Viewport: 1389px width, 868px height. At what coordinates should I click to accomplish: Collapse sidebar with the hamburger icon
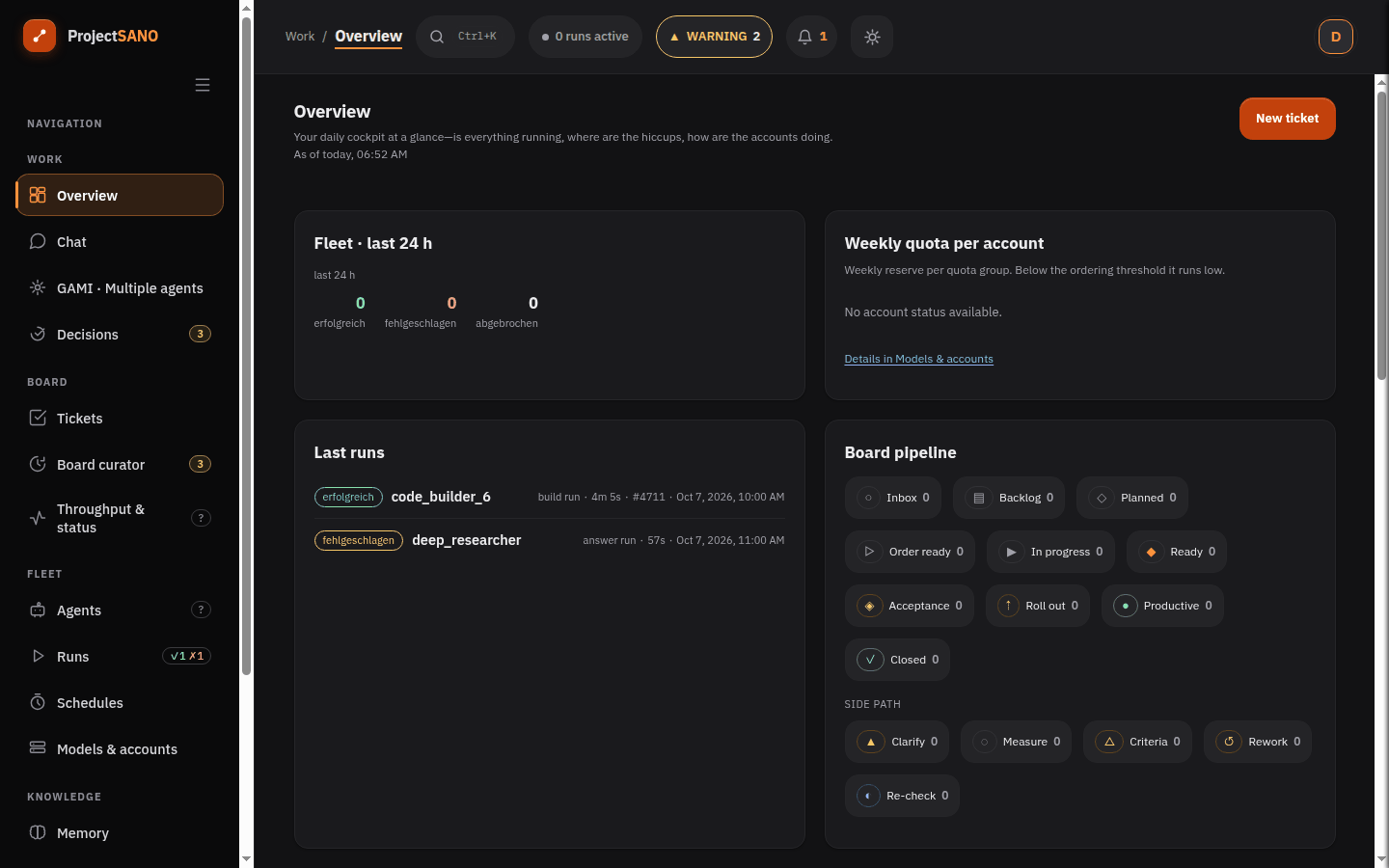tap(203, 85)
